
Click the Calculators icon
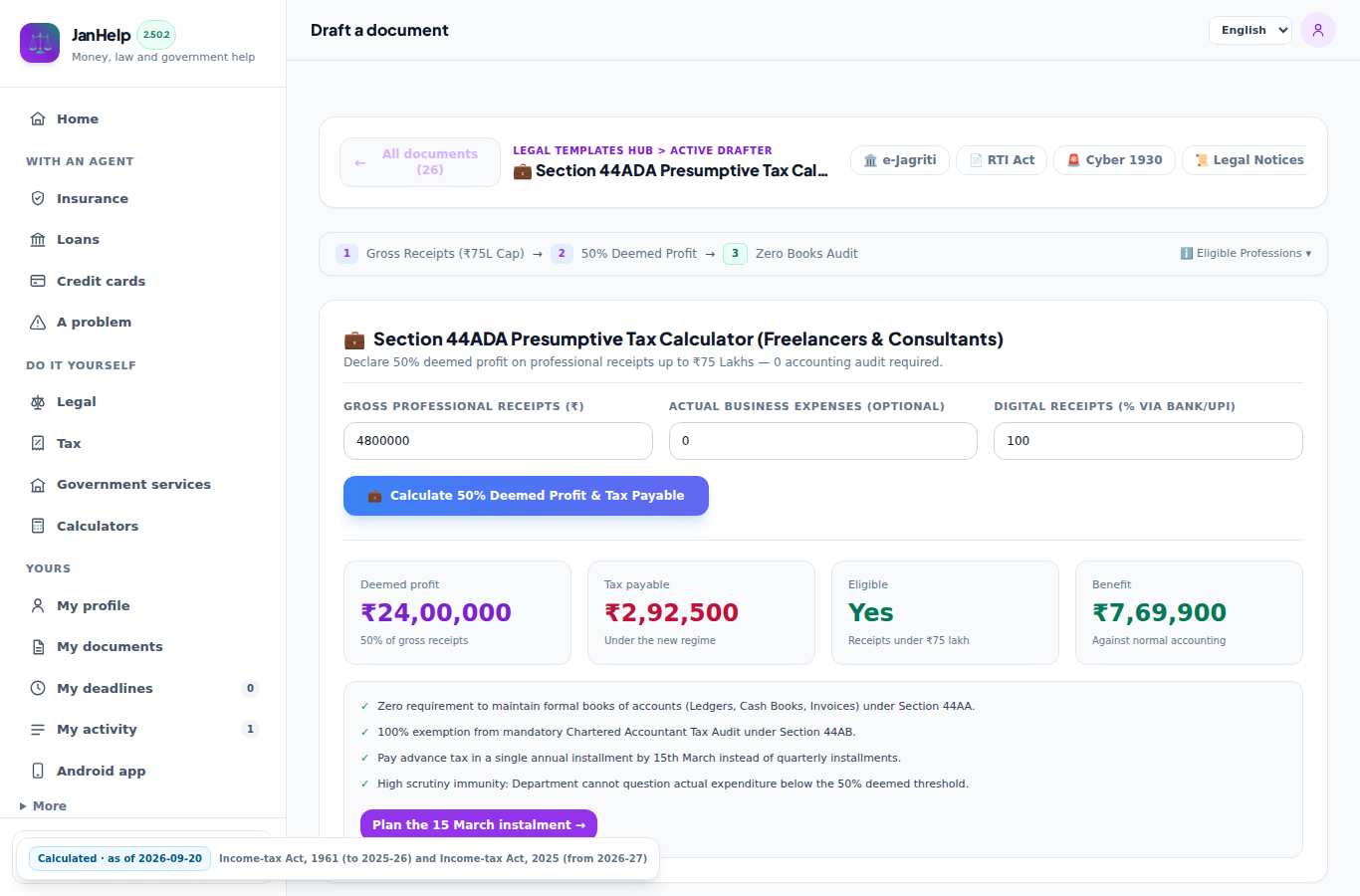38,526
